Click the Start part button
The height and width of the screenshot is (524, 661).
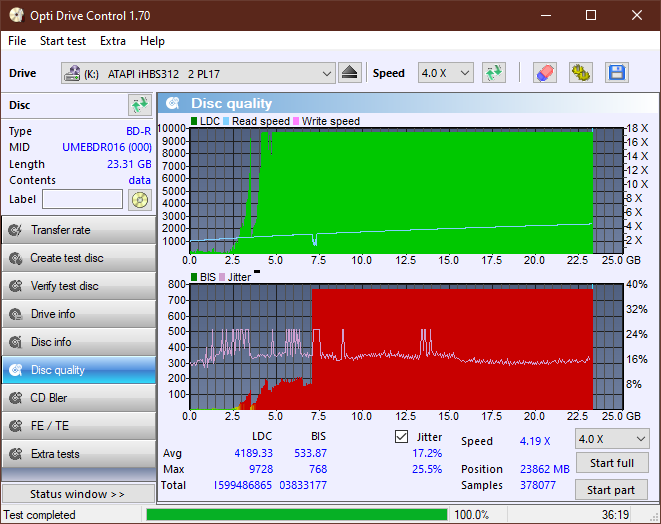(611, 490)
